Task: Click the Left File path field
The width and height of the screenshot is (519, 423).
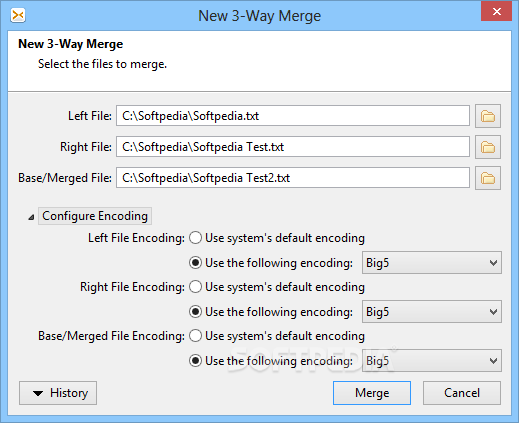Action: [x=293, y=116]
